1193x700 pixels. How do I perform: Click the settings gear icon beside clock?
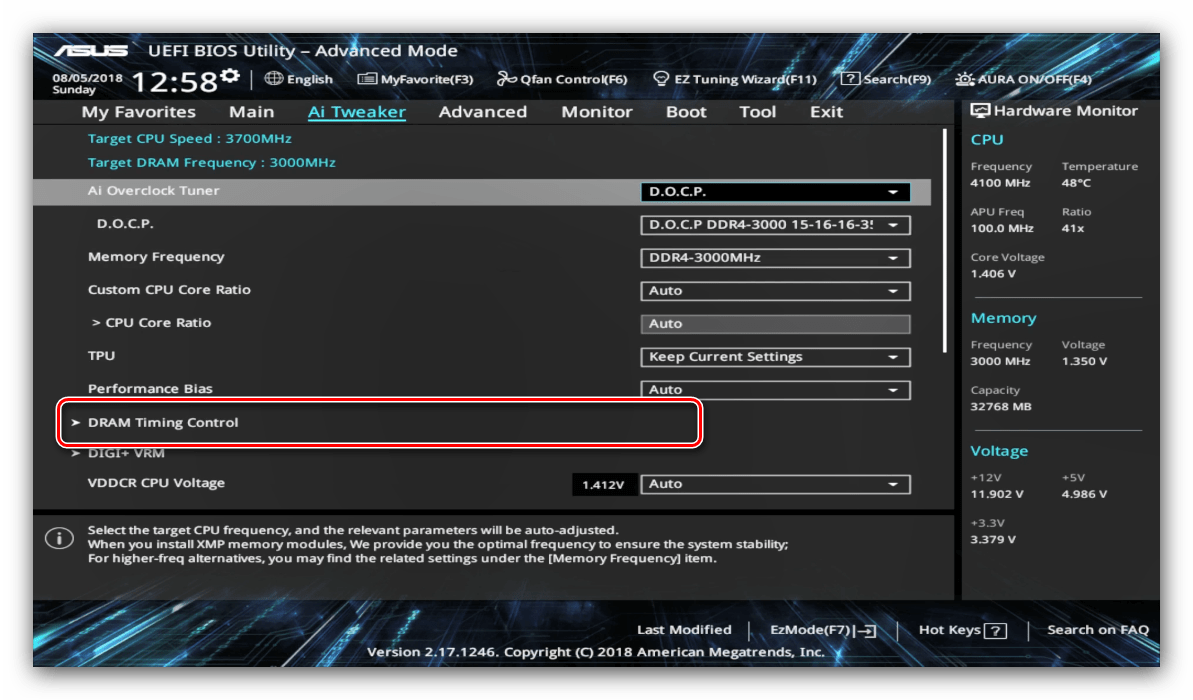coord(230,77)
